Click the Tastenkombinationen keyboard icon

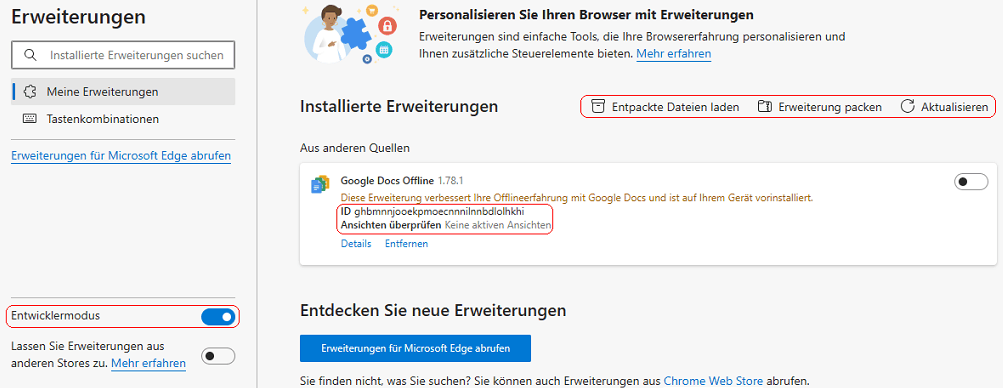click(29, 119)
